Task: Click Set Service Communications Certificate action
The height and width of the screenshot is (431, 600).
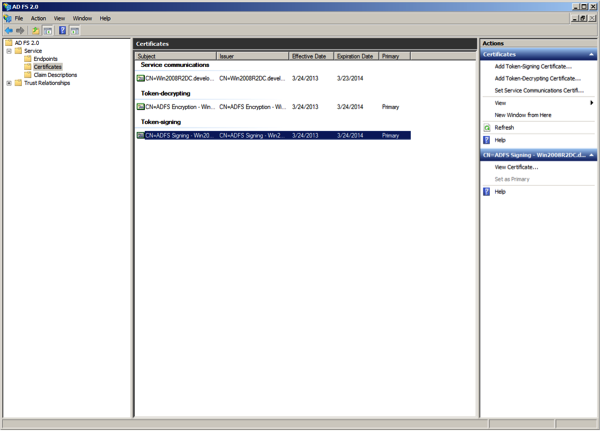Action: point(539,91)
